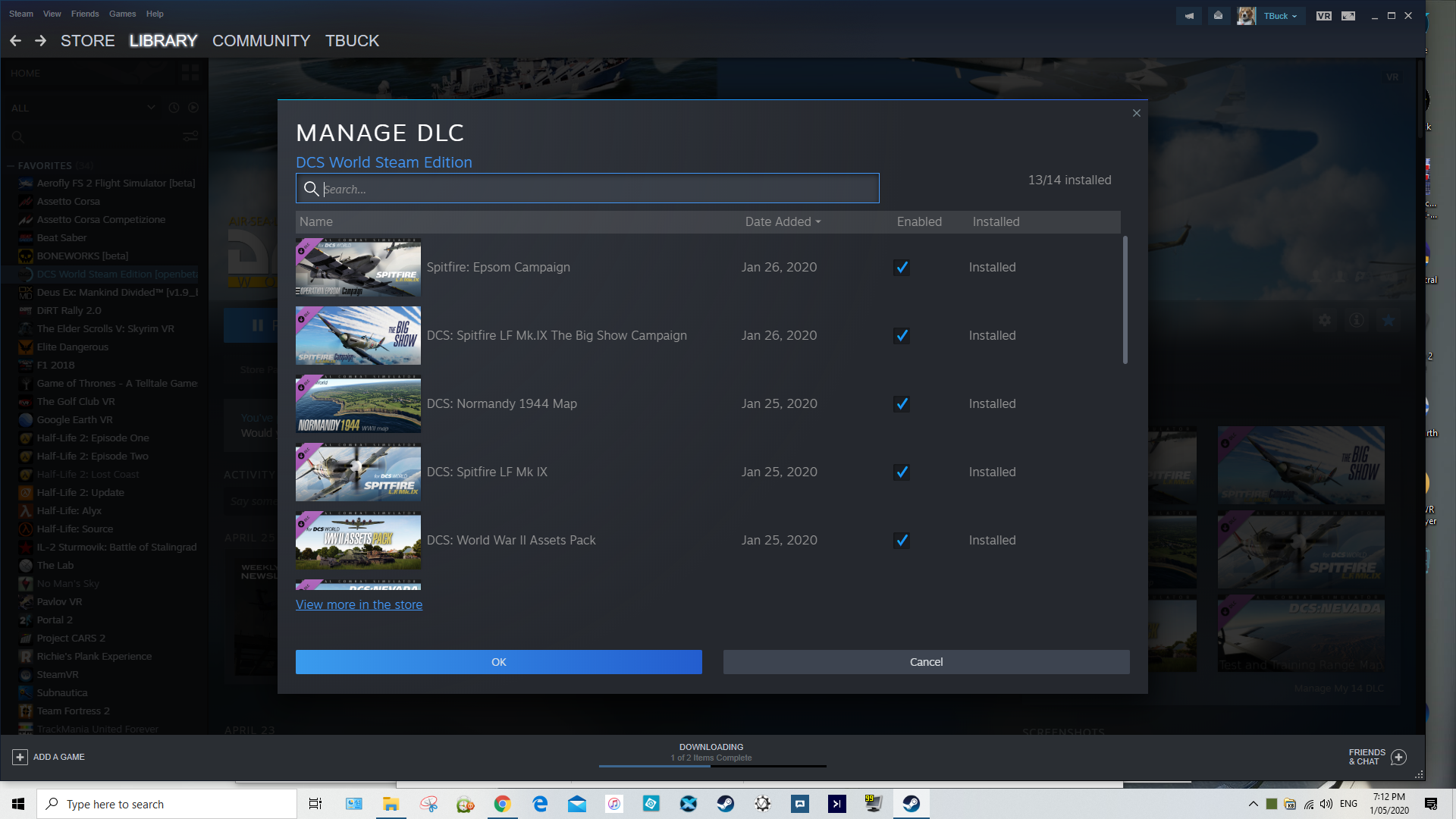Launch Google Chrome from taskbar

[x=502, y=804]
